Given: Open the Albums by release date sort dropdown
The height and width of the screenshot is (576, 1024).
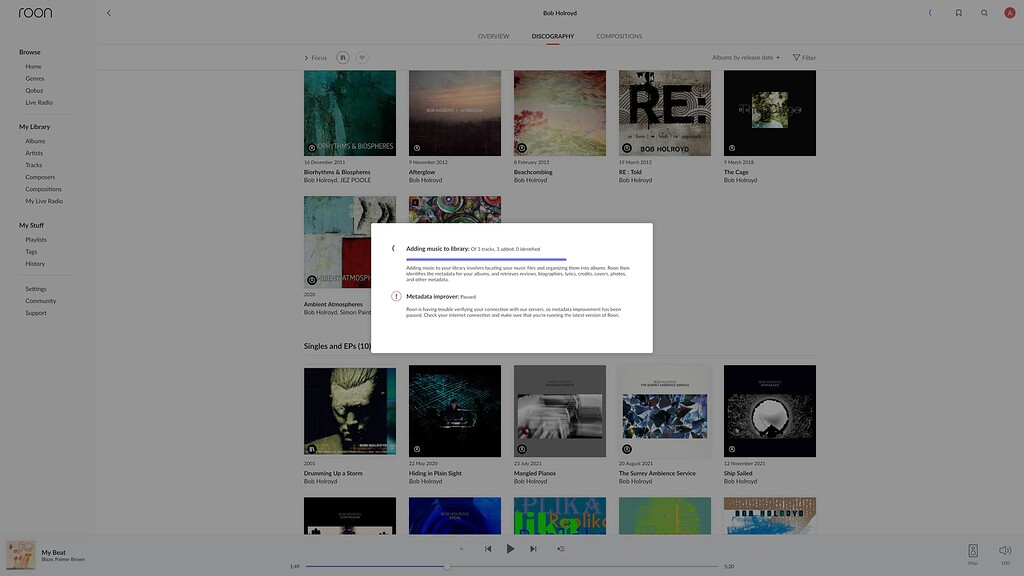Looking at the screenshot, I should 744,57.
